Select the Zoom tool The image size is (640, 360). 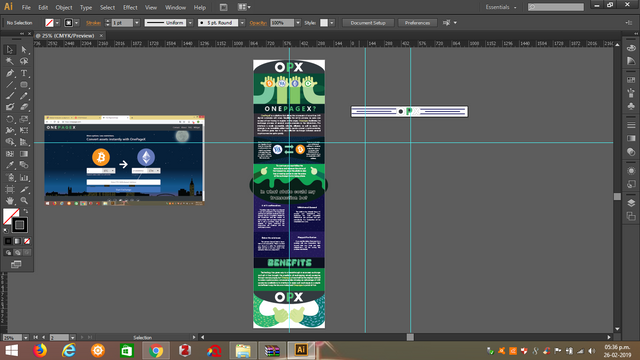point(24,201)
